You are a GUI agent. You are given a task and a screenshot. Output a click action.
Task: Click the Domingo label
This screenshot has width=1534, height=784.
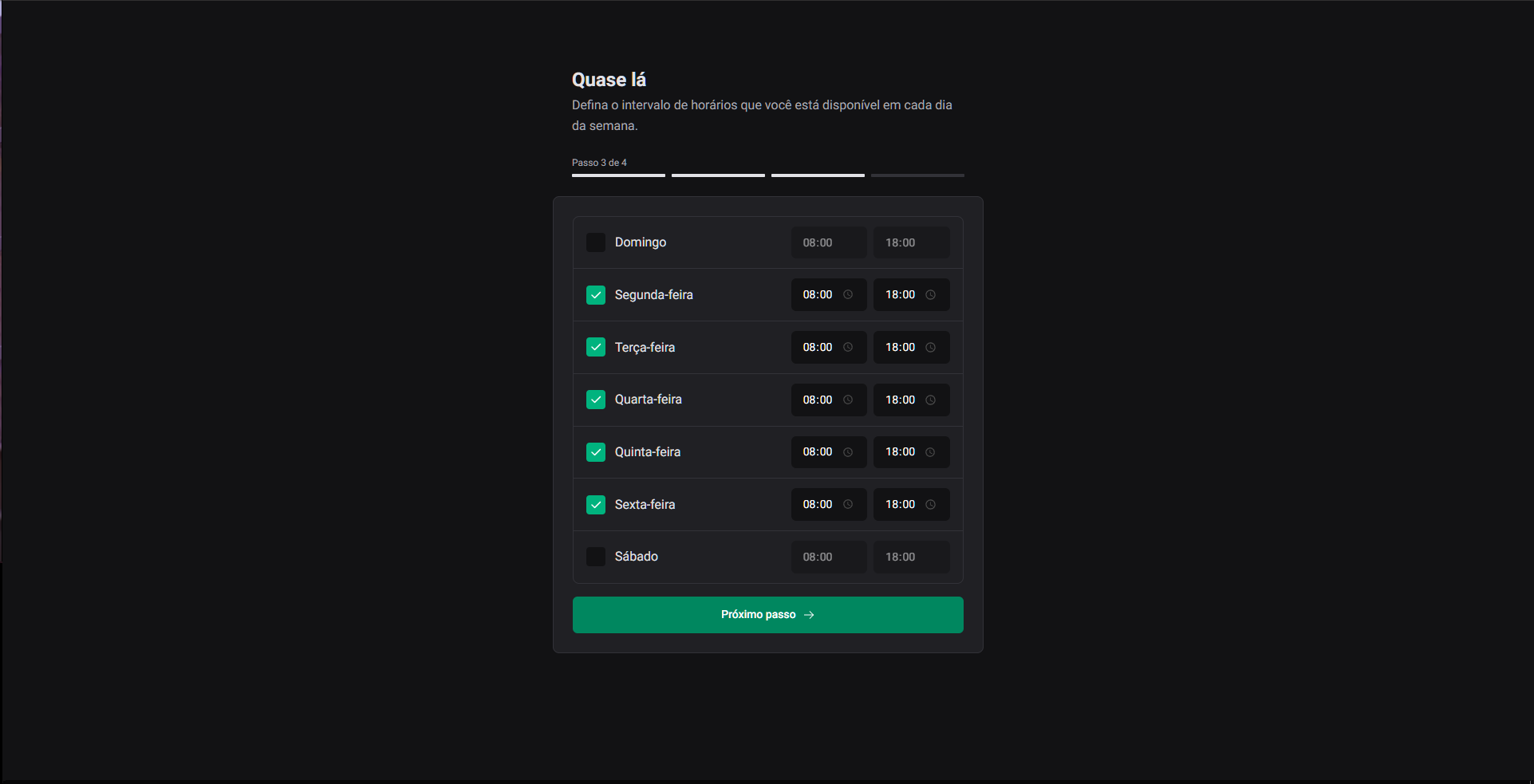tap(641, 242)
